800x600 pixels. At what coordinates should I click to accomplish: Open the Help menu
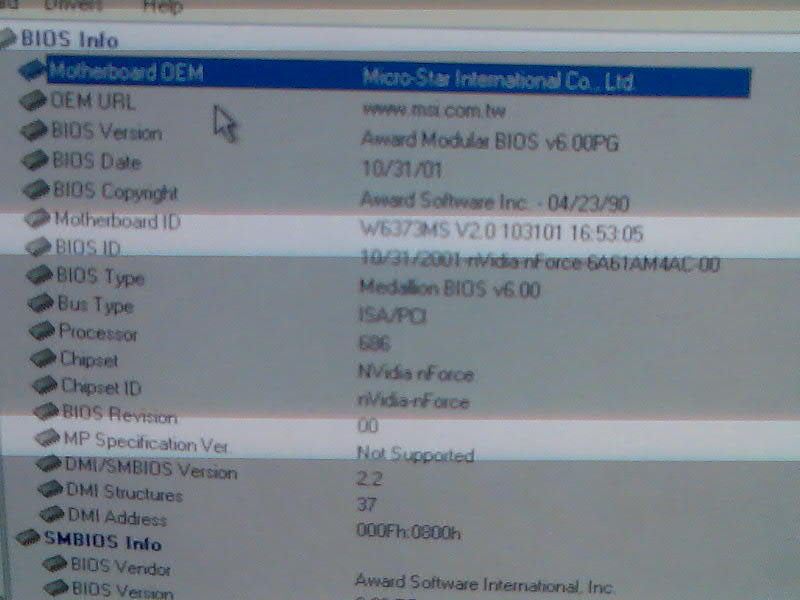pos(163,6)
